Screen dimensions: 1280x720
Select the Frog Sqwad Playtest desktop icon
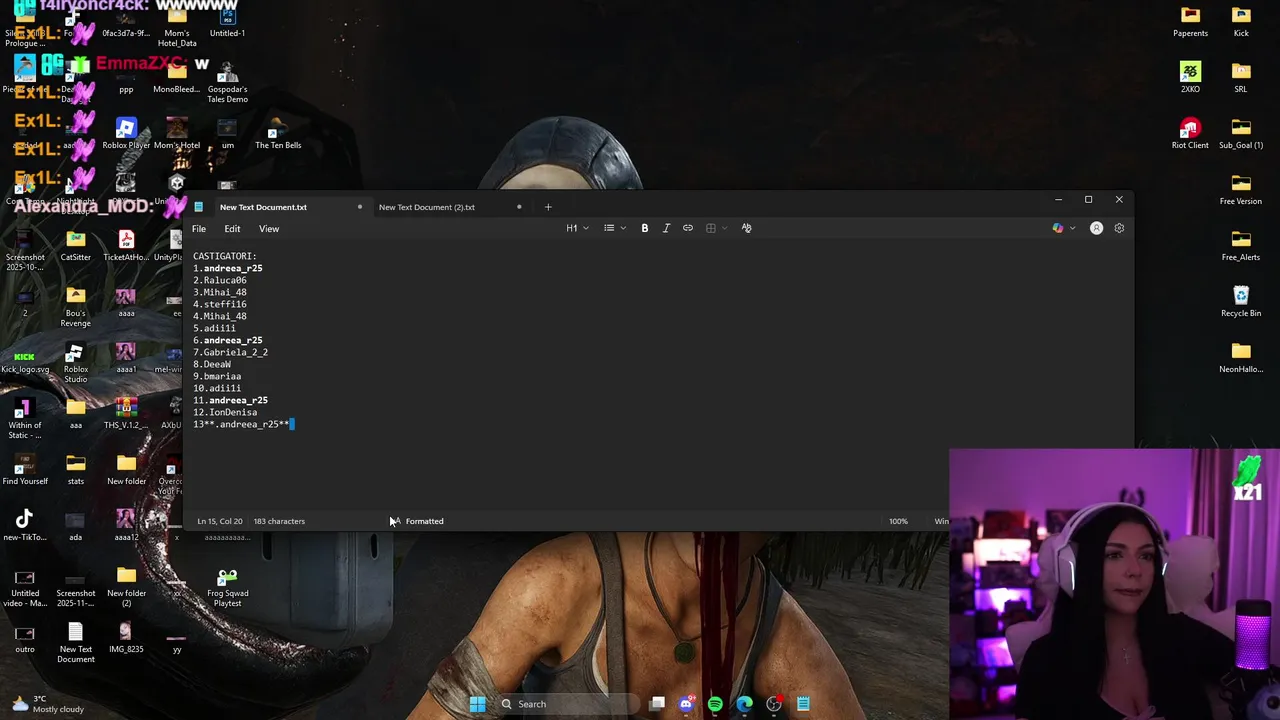pyautogui.click(x=227, y=588)
